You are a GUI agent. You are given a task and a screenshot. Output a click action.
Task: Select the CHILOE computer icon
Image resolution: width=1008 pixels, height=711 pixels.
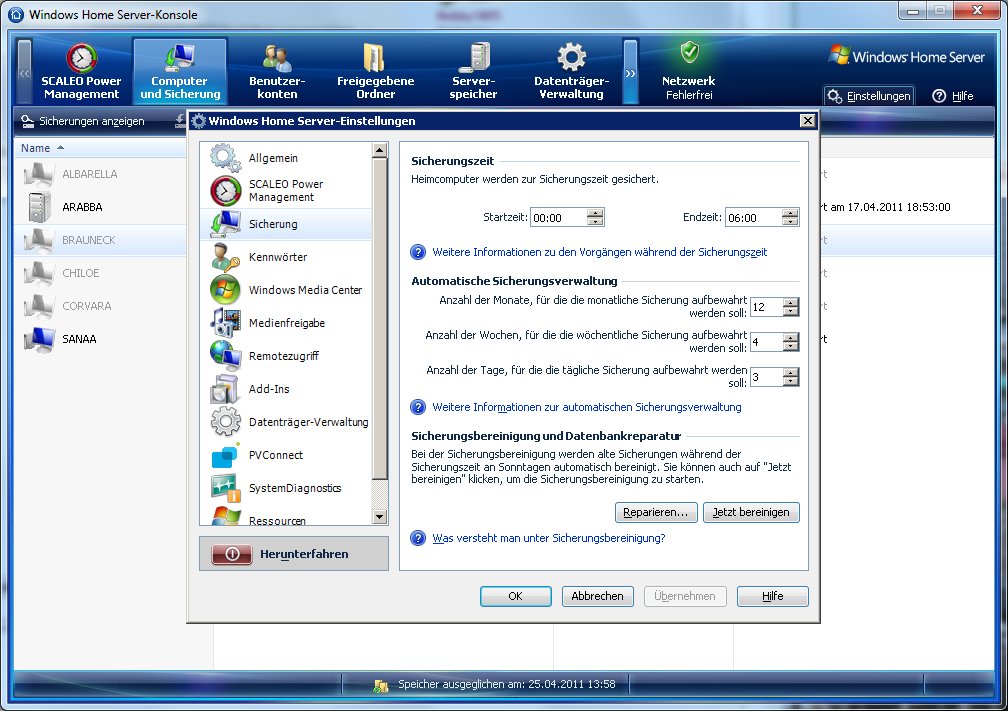point(39,273)
